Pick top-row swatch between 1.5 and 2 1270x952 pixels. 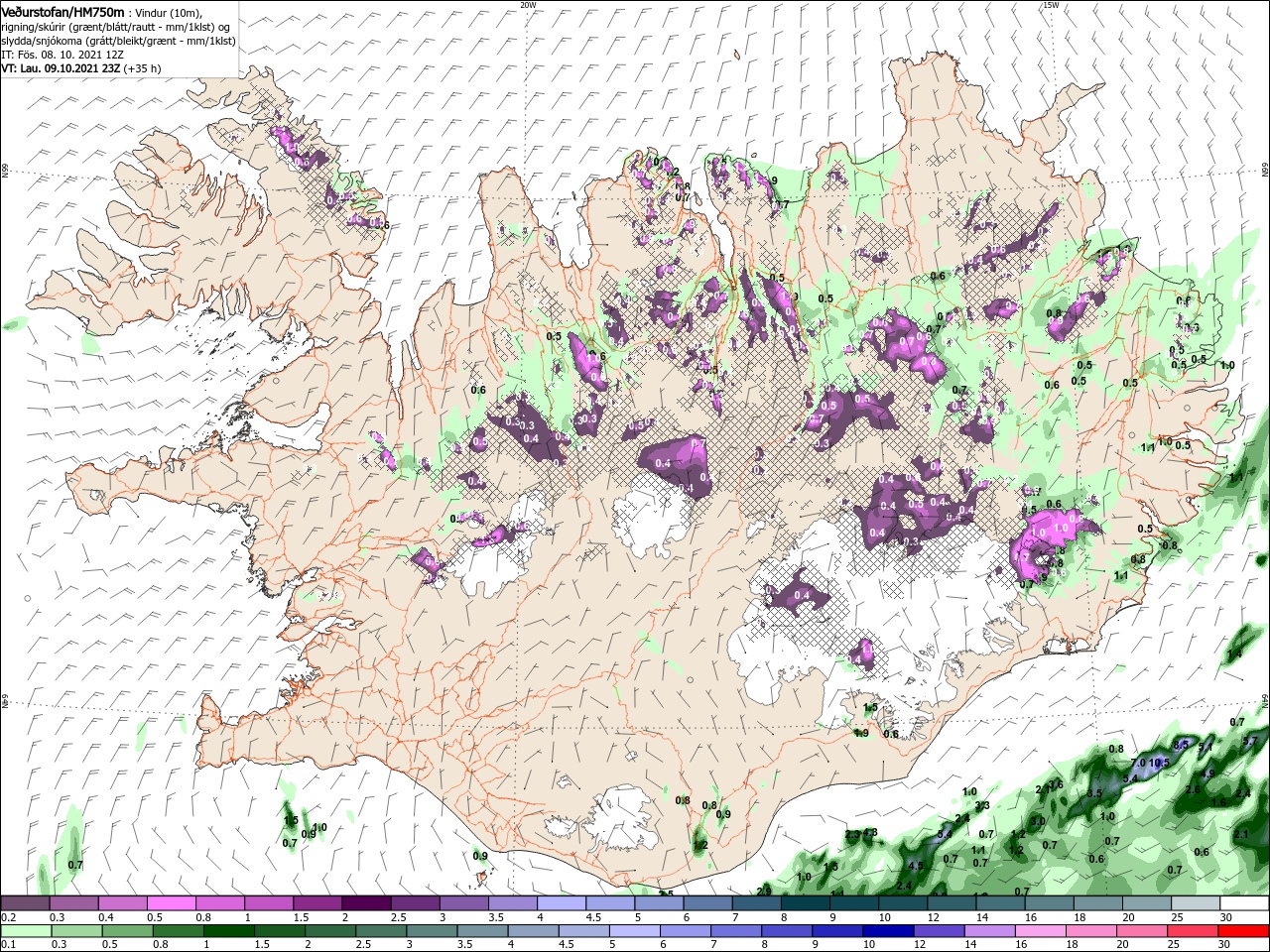tap(317, 903)
